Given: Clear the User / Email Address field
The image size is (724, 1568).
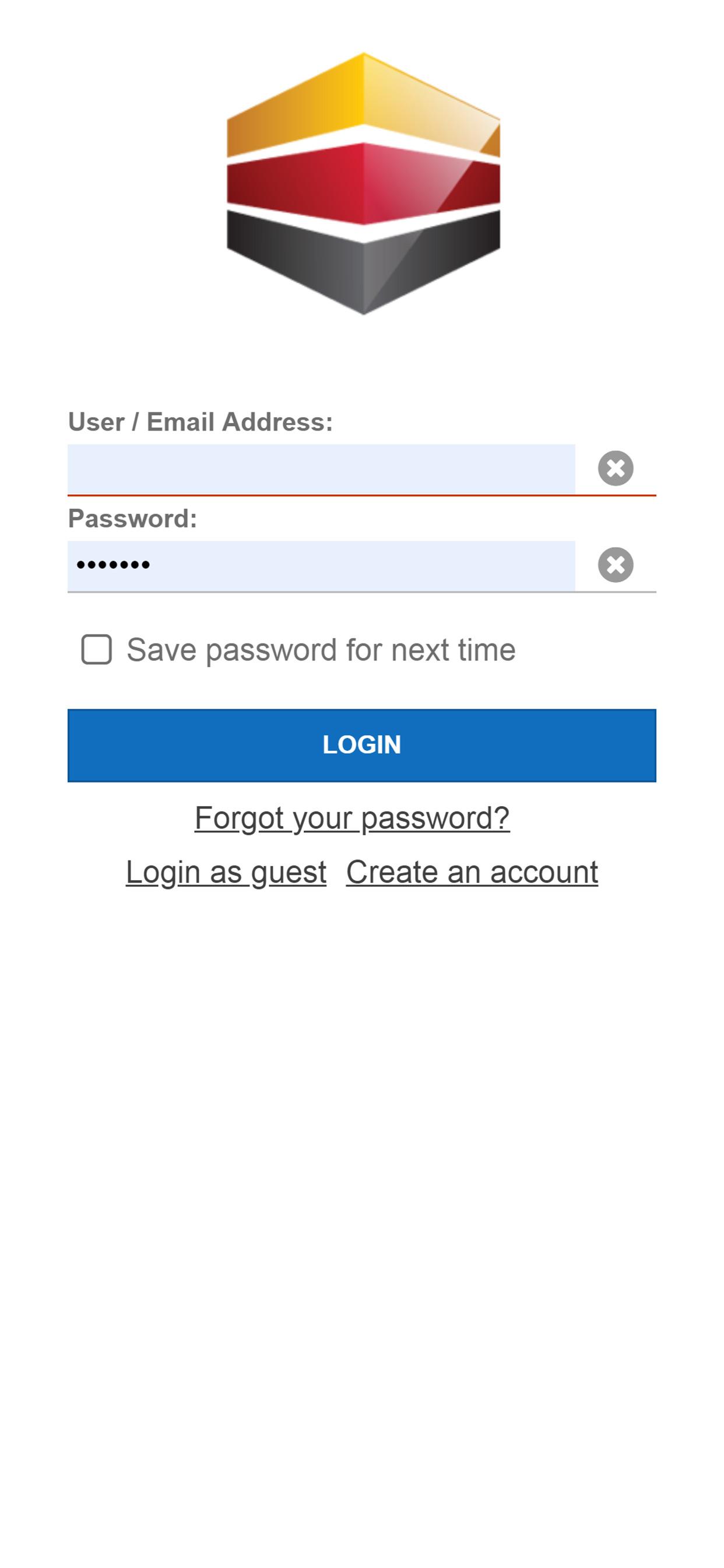Looking at the screenshot, I should click(x=615, y=468).
